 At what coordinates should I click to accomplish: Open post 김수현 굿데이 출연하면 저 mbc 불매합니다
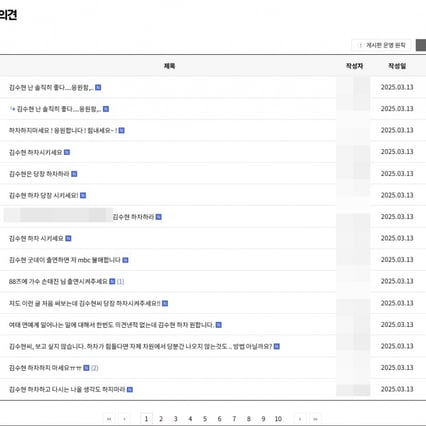tap(65, 260)
